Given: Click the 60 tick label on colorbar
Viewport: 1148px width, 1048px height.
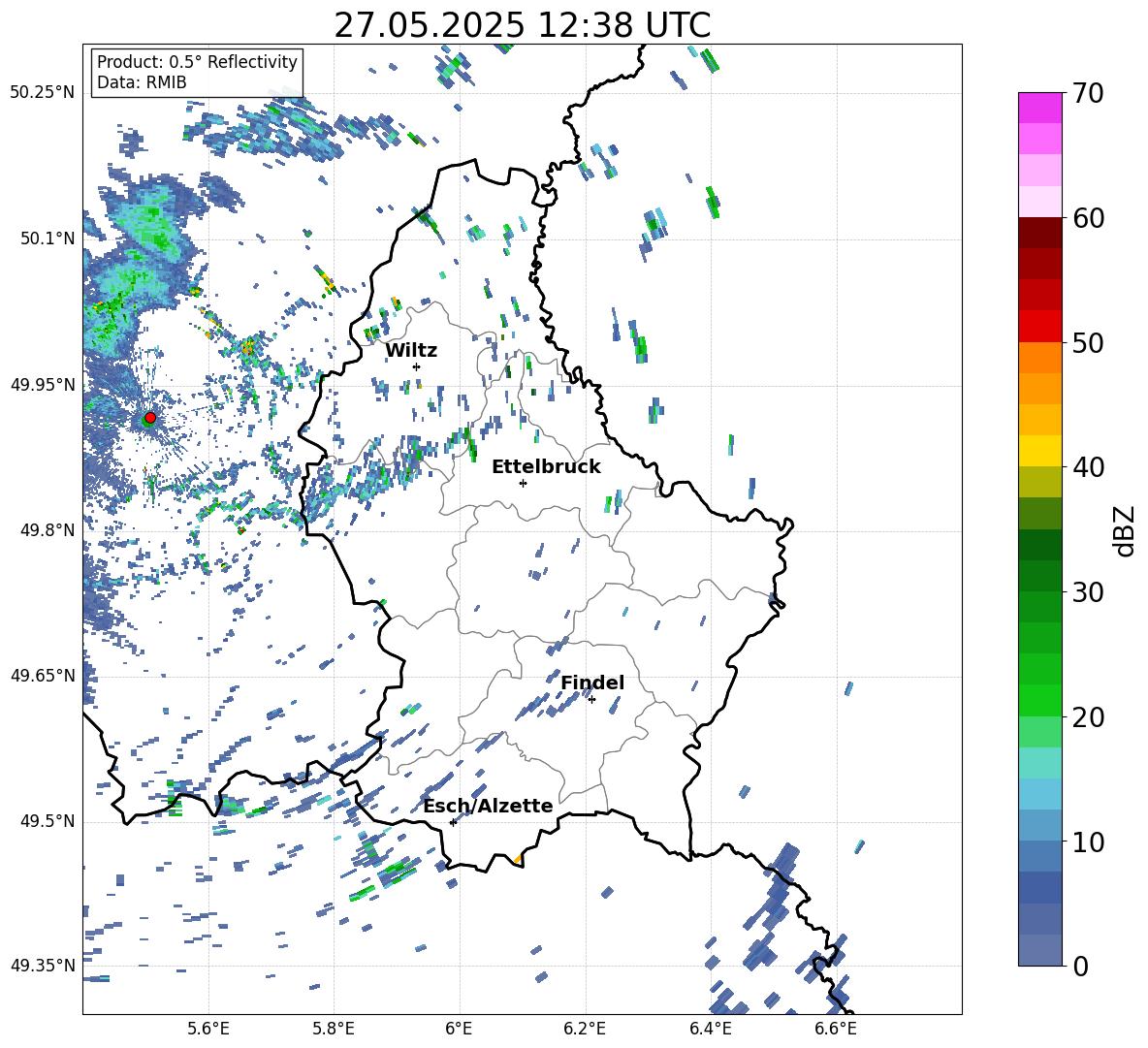Looking at the screenshot, I should (x=1088, y=218).
